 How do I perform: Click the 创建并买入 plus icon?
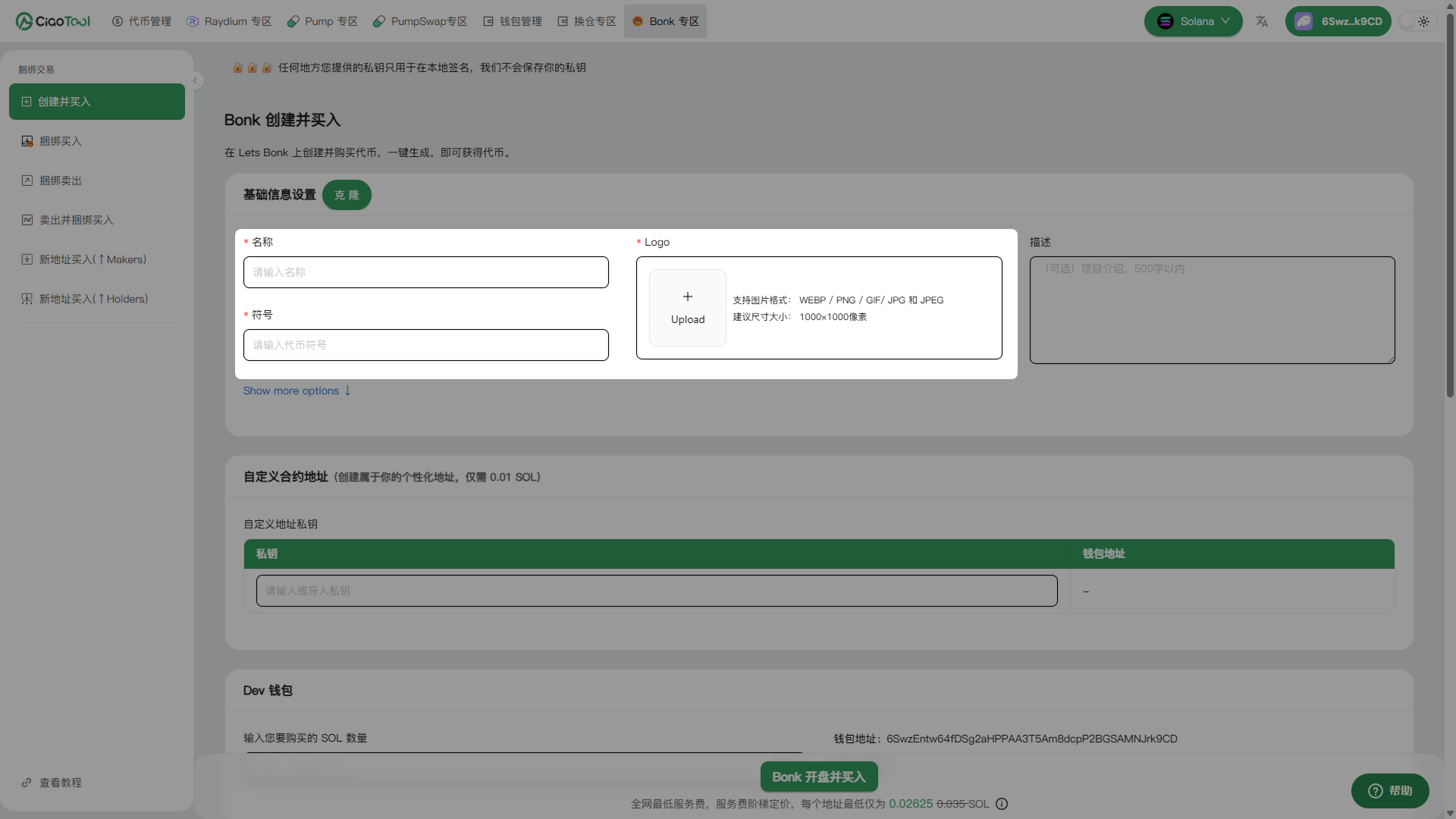tap(27, 102)
